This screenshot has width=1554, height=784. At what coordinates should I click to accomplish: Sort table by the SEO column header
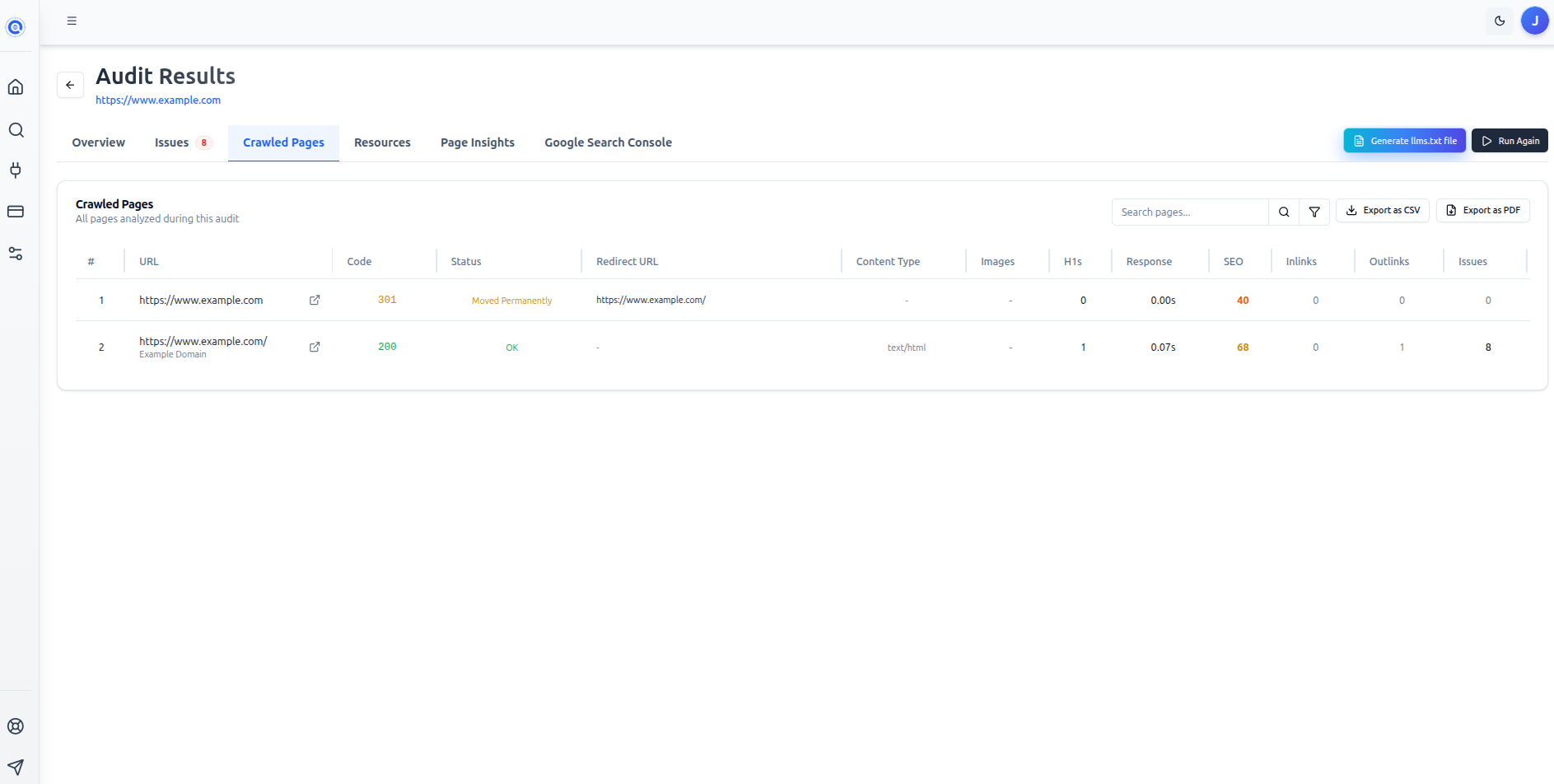(x=1233, y=262)
